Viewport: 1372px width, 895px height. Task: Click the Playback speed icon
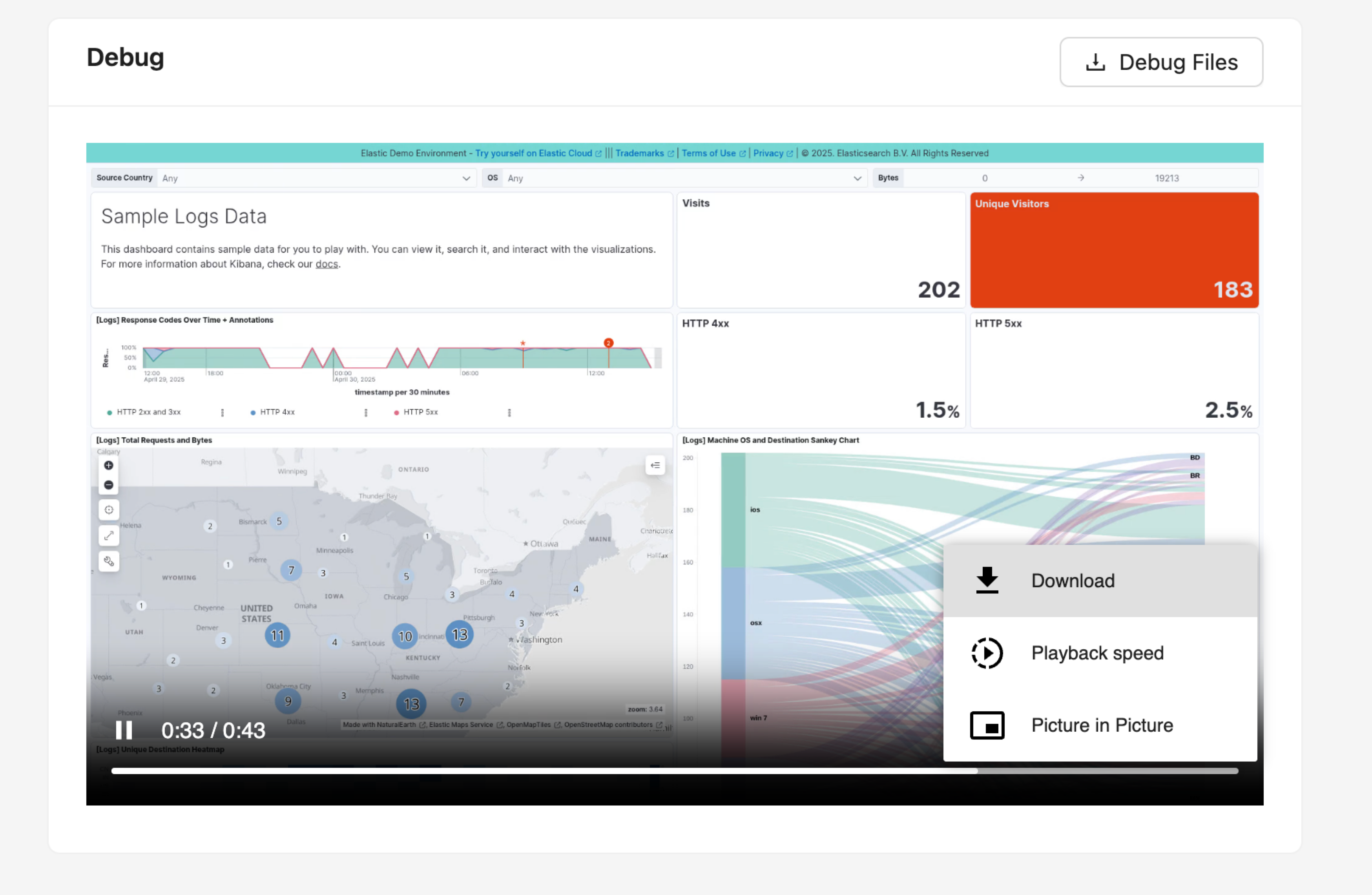point(987,653)
